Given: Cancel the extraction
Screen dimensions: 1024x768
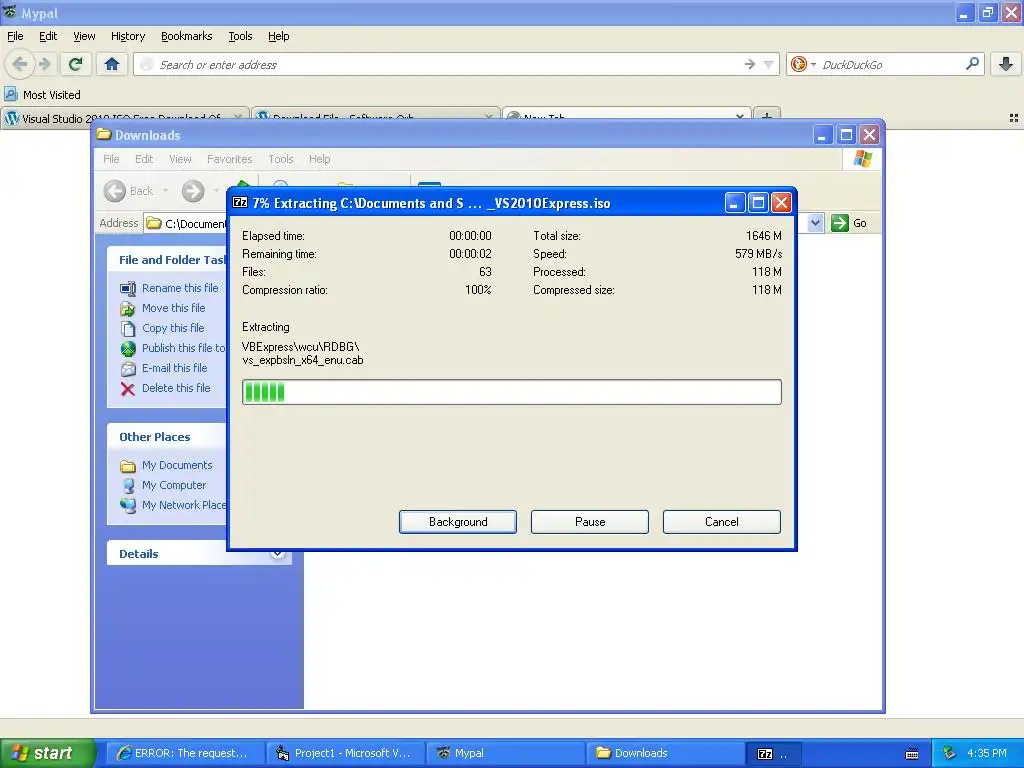Looking at the screenshot, I should pos(722,522).
